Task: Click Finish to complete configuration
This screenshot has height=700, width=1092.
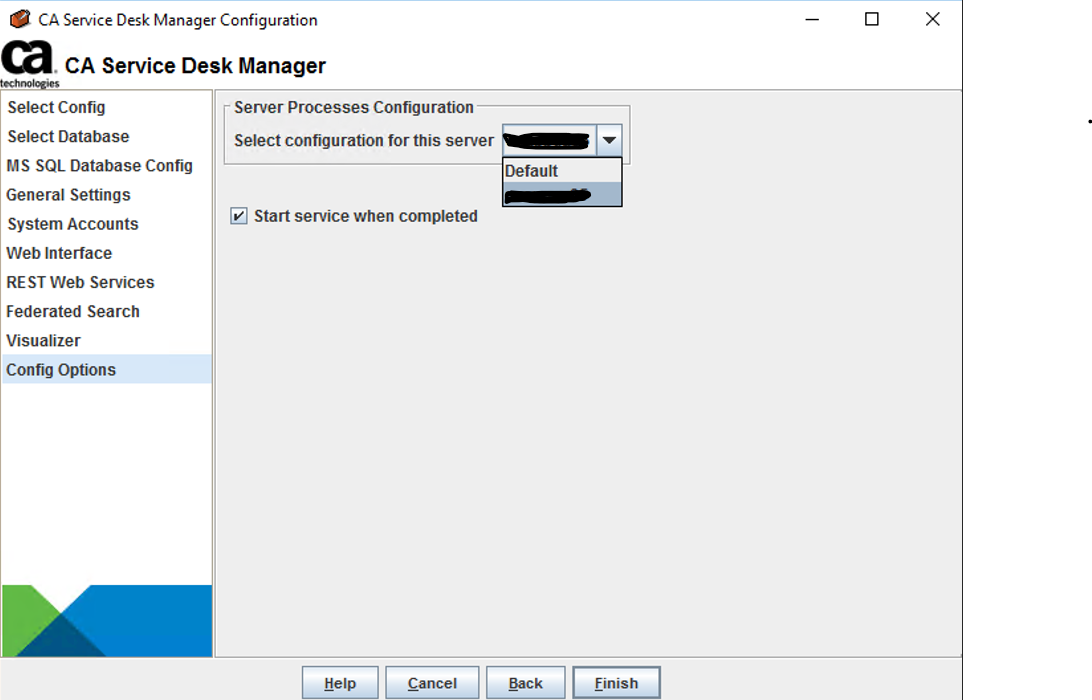Action: (x=616, y=683)
